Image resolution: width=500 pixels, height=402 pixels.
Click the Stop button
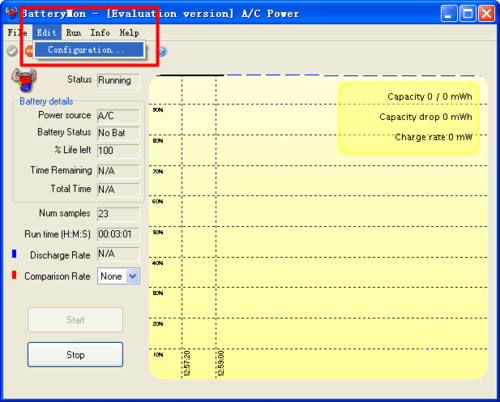coord(75,355)
